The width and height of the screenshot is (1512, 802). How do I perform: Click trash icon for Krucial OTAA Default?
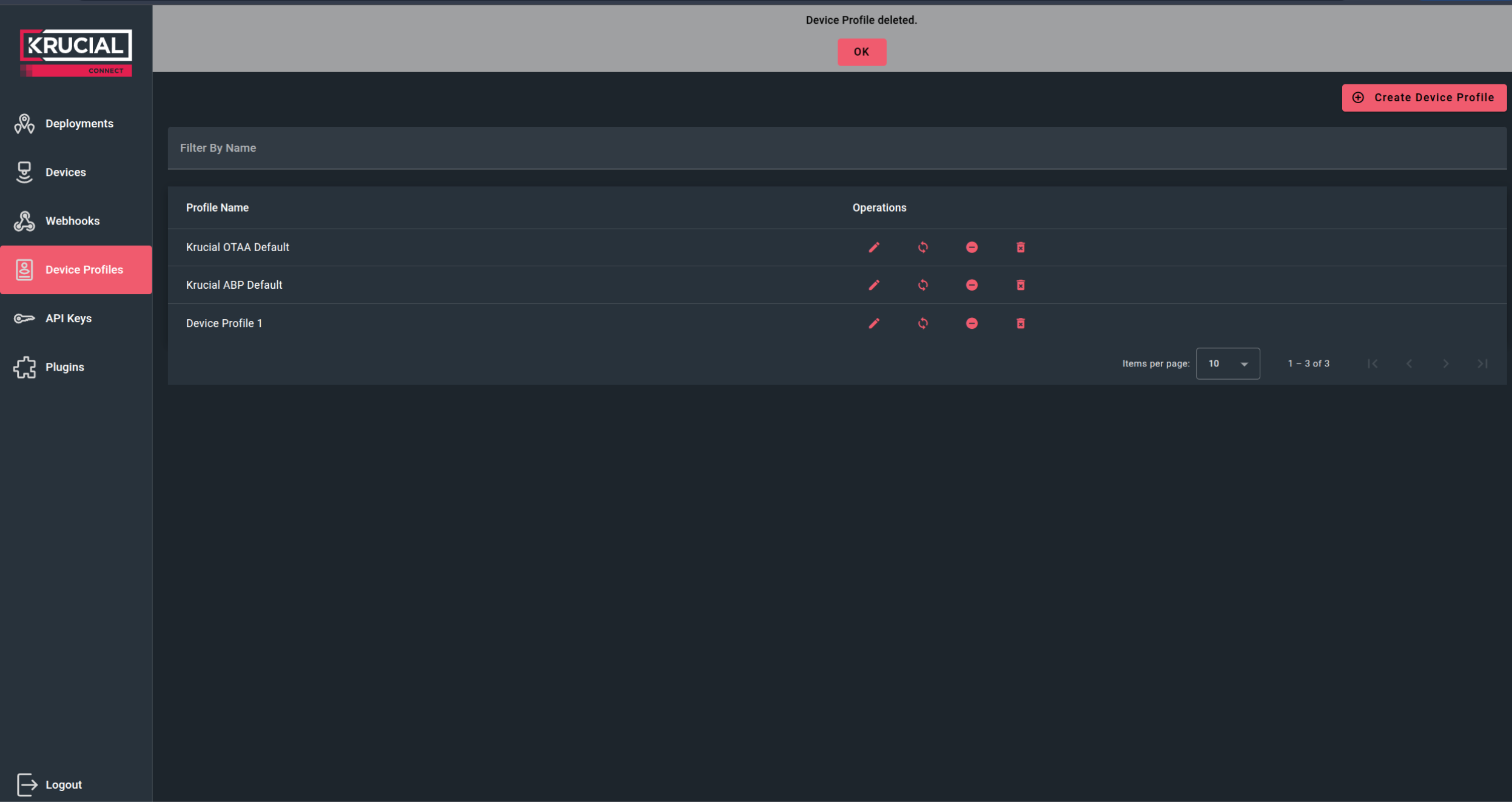tap(1020, 247)
